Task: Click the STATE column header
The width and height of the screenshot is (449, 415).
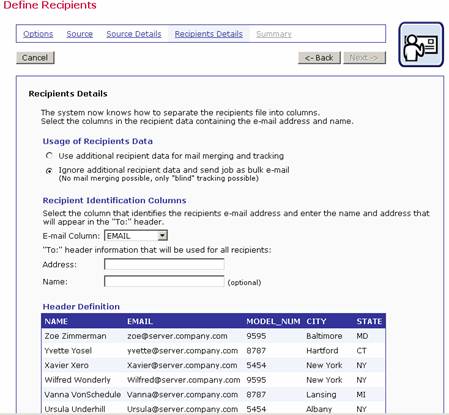Action: pos(369,321)
